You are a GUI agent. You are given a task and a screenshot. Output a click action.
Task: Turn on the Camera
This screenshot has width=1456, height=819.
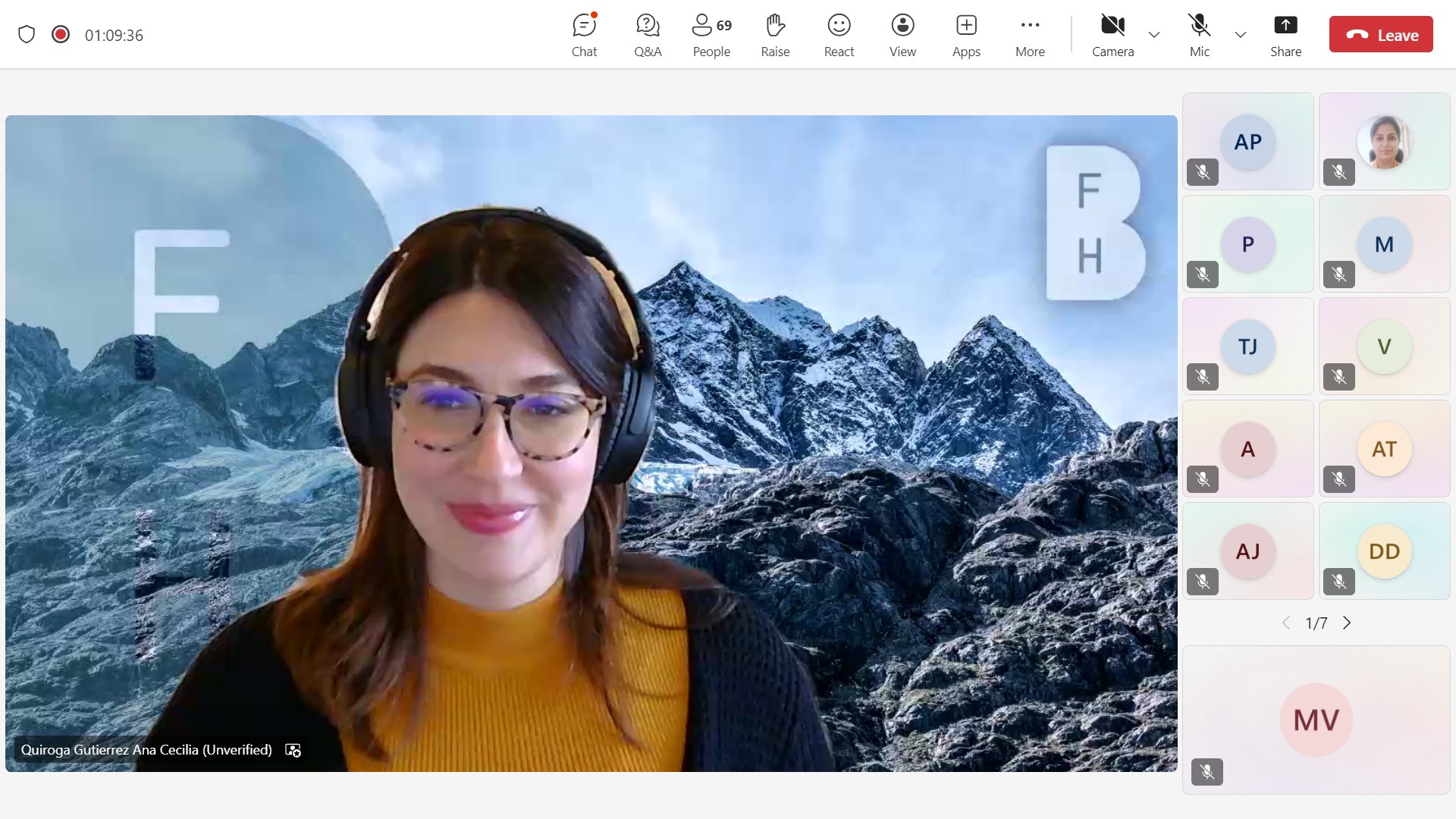click(x=1112, y=35)
